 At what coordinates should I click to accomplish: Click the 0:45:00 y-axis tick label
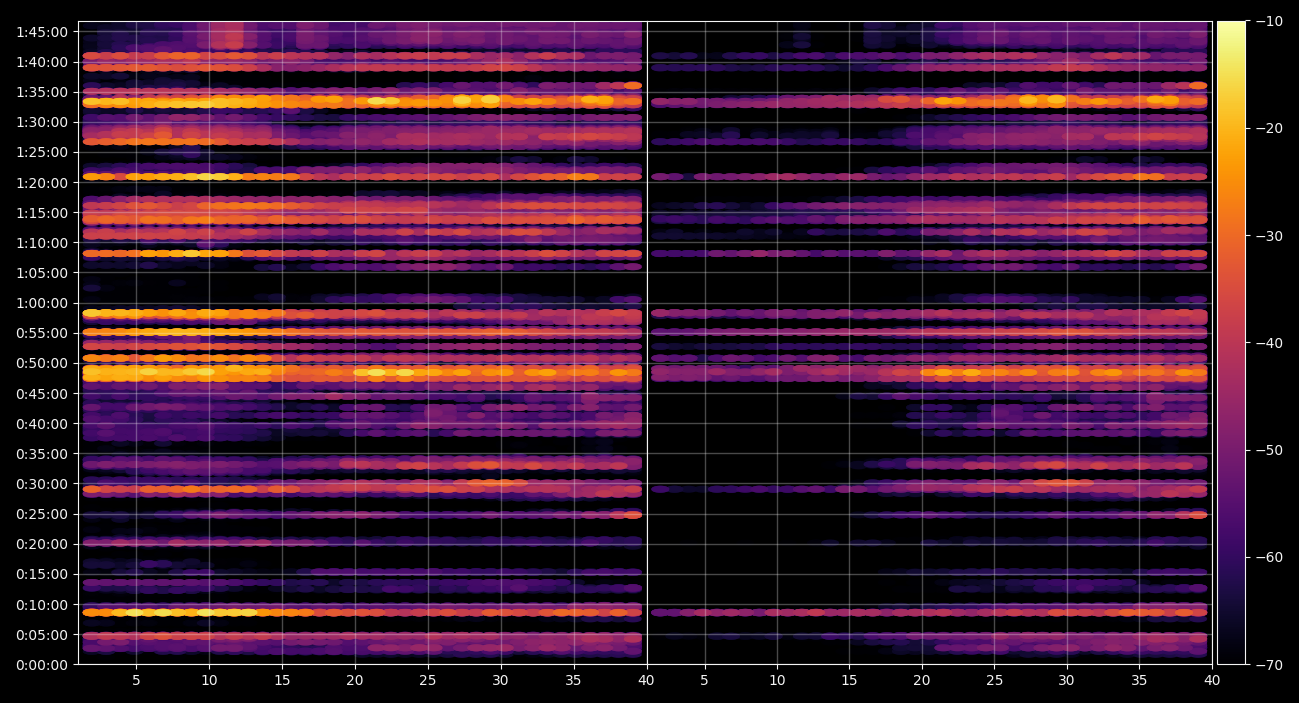(x=42, y=394)
